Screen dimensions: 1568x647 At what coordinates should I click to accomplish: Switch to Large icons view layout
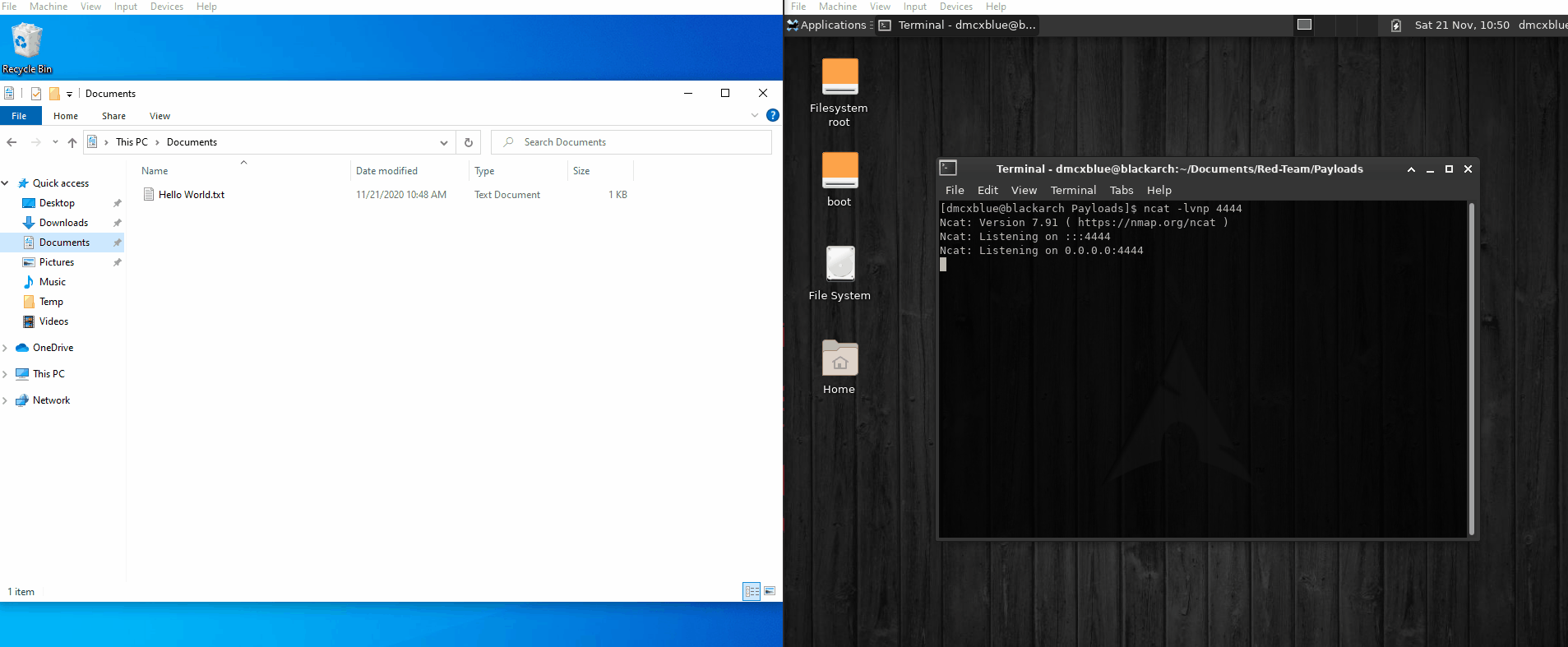(x=770, y=591)
